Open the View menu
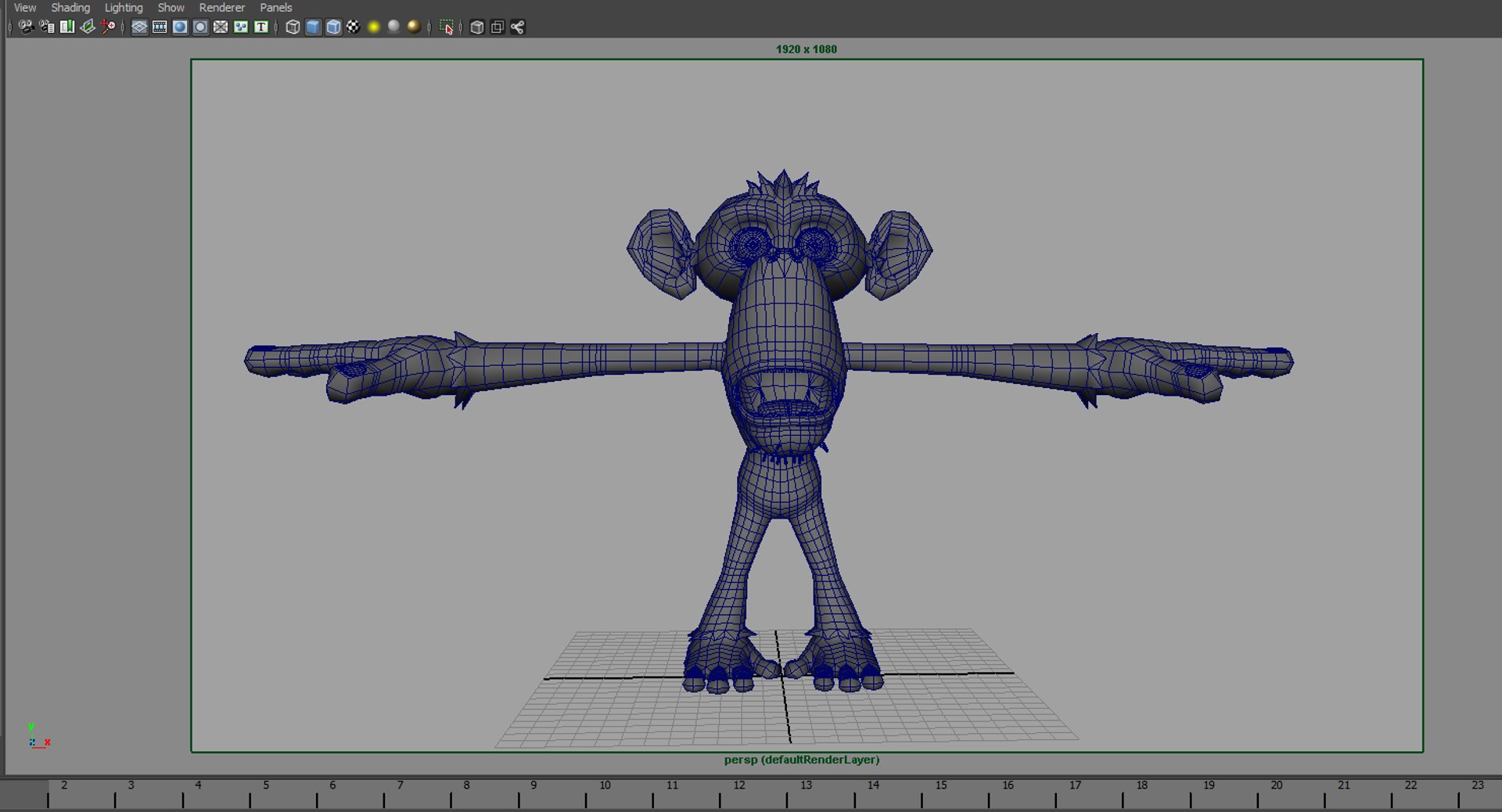This screenshot has height=812, width=1502. click(25, 8)
